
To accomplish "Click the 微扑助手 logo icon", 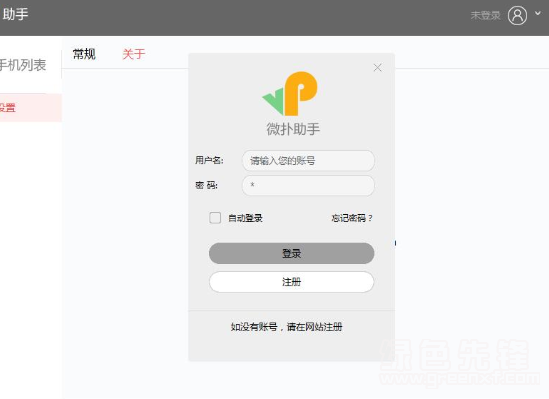I will click(290, 93).
